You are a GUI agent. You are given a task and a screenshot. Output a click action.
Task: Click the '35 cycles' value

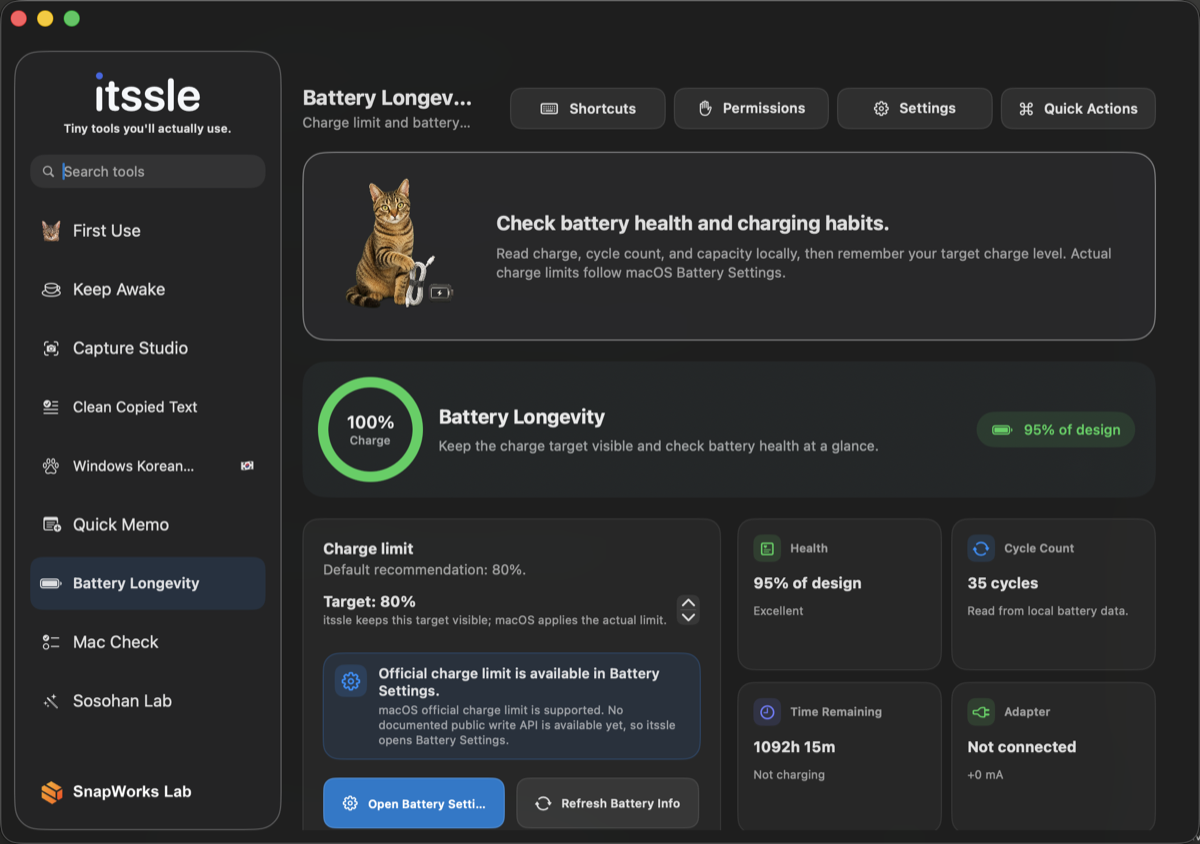click(1003, 583)
